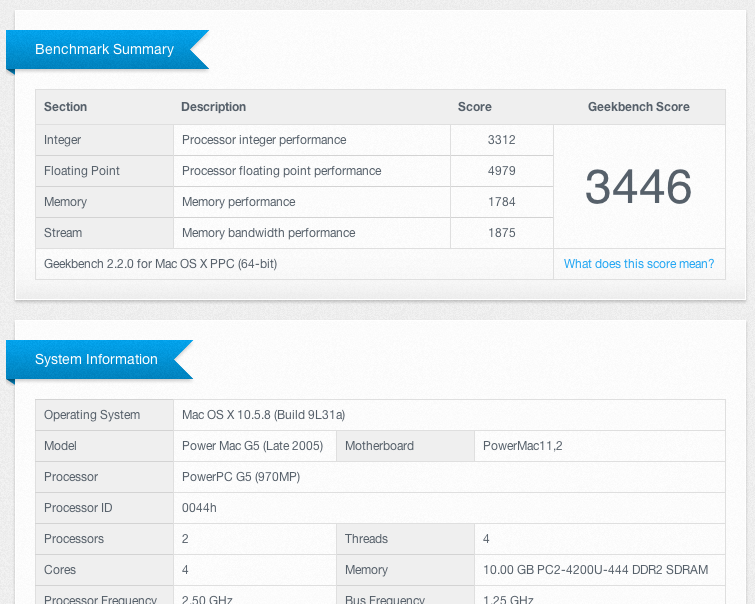Viewport: 755px width, 604px height.
Task: Click the Processor ID value 0044h
Action: pyautogui.click(x=199, y=508)
